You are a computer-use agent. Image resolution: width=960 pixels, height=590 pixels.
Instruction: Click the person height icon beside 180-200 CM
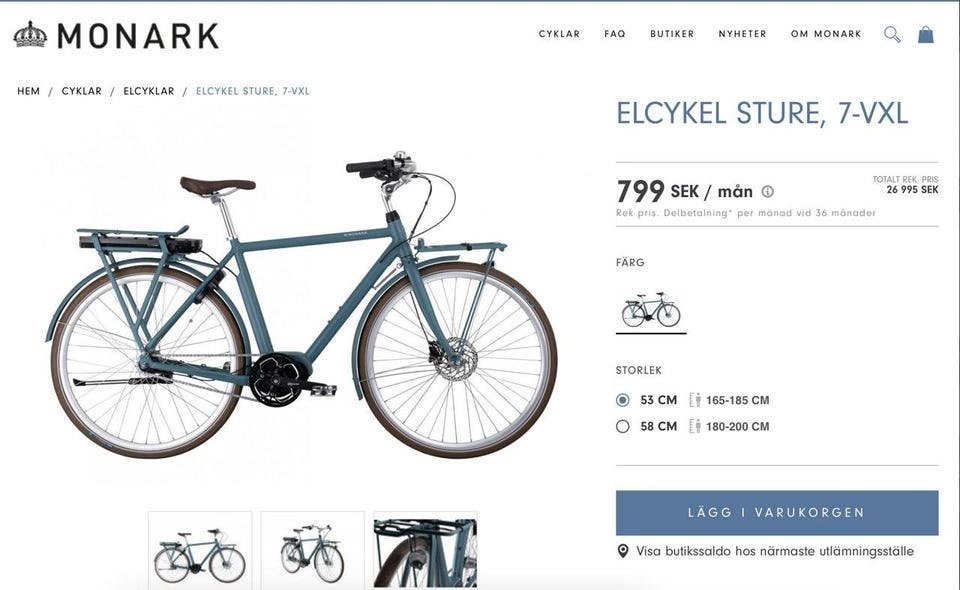[694, 427]
